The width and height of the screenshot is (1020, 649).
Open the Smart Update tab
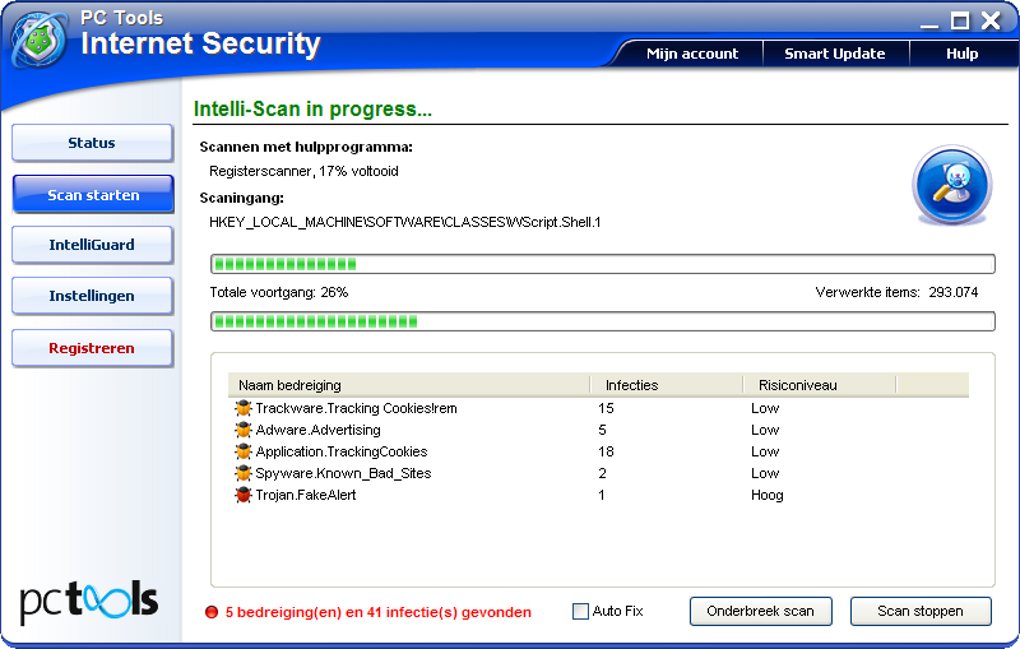pos(835,54)
